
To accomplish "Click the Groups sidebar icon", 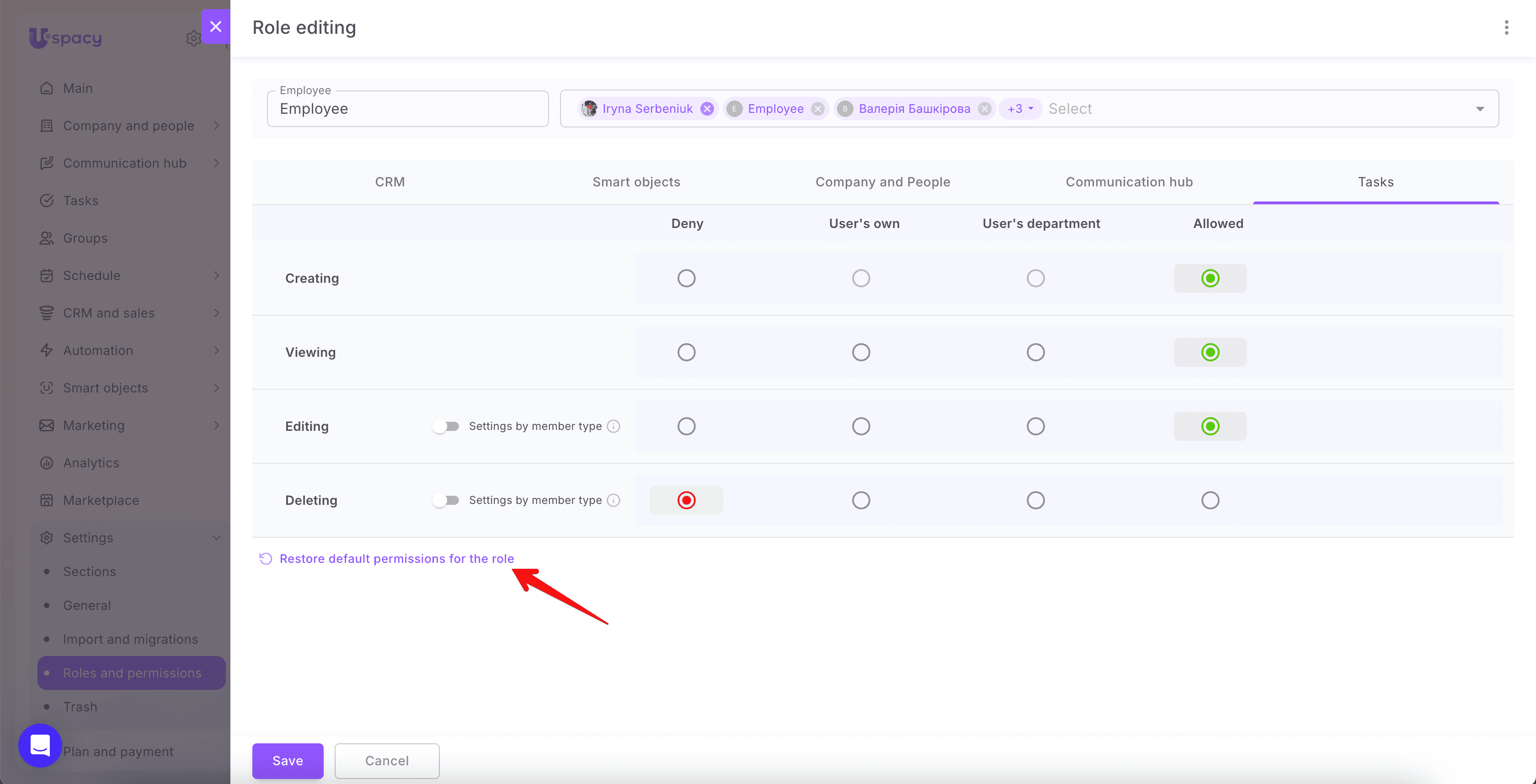I will [47, 238].
